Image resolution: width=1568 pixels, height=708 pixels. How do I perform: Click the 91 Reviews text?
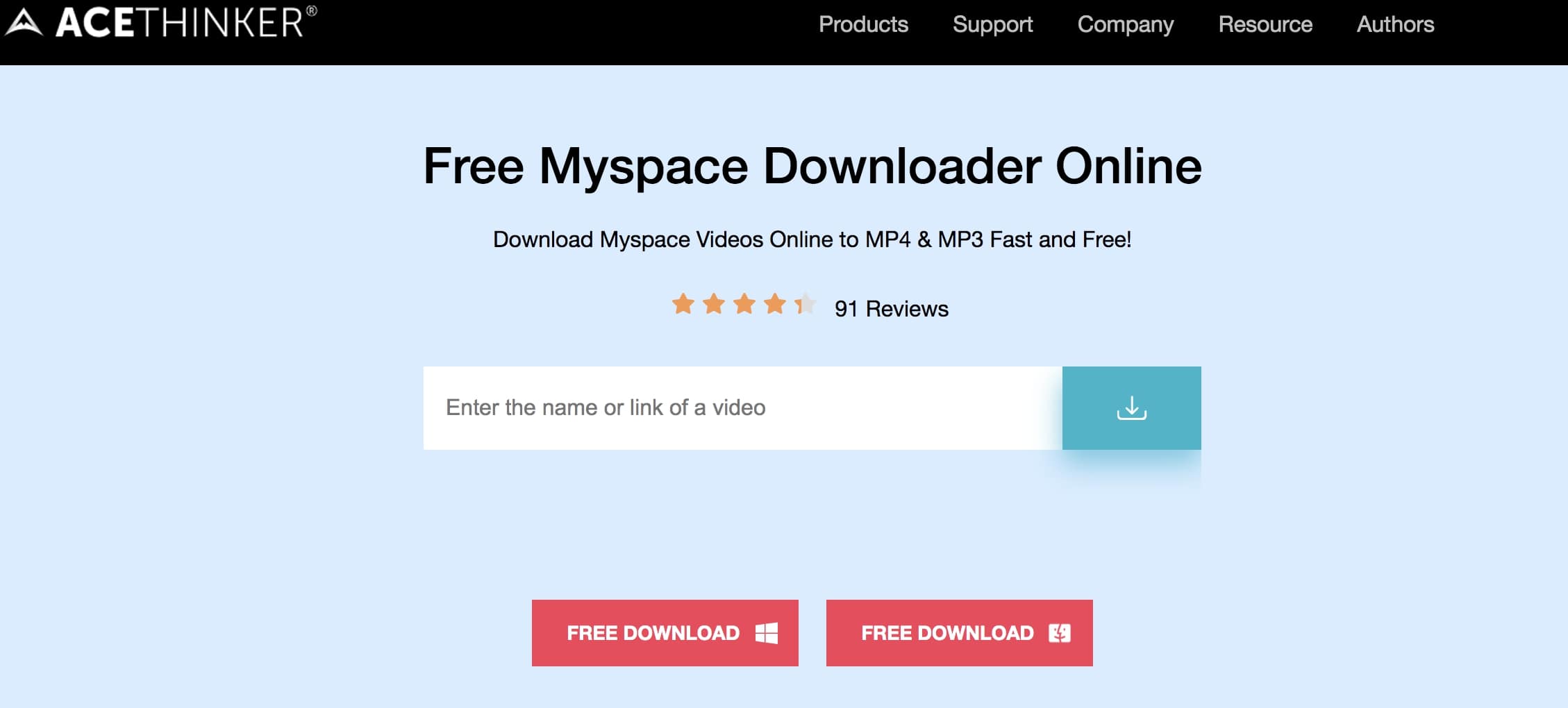coord(892,309)
